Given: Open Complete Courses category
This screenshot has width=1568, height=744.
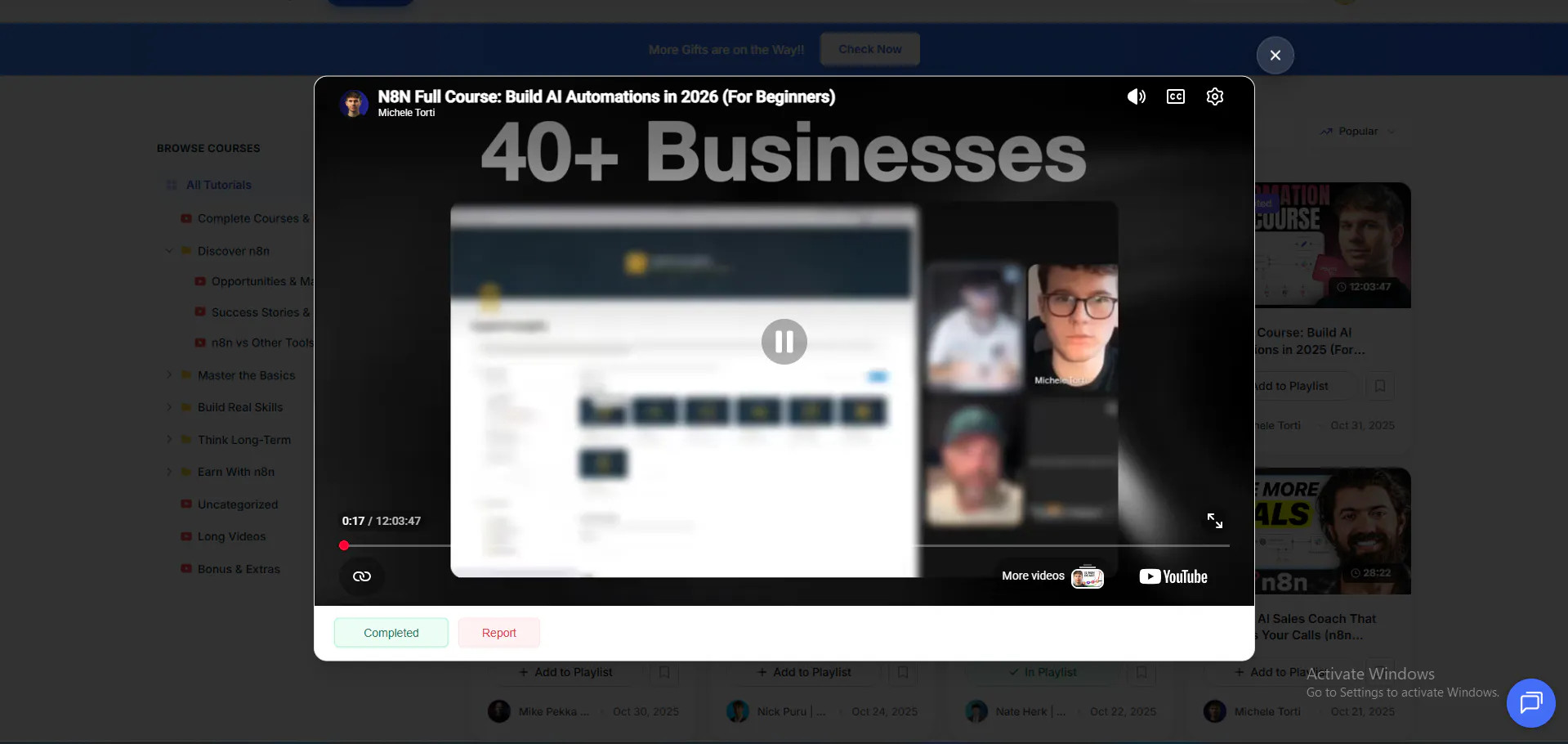Looking at the screenshot, I should coord(253,218).
